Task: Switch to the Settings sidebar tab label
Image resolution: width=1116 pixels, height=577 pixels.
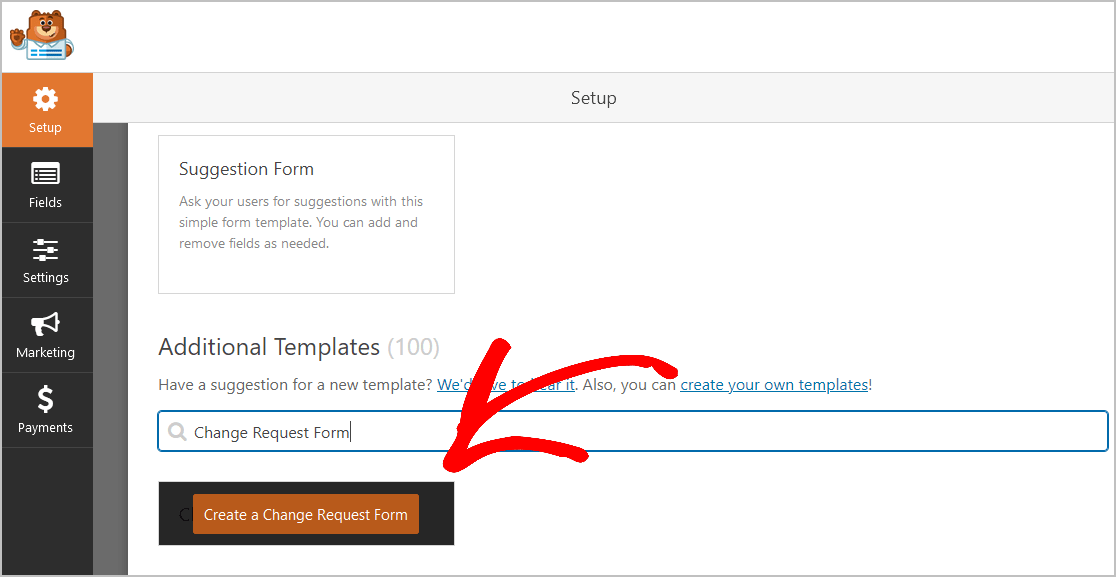Action: [46, 277]
